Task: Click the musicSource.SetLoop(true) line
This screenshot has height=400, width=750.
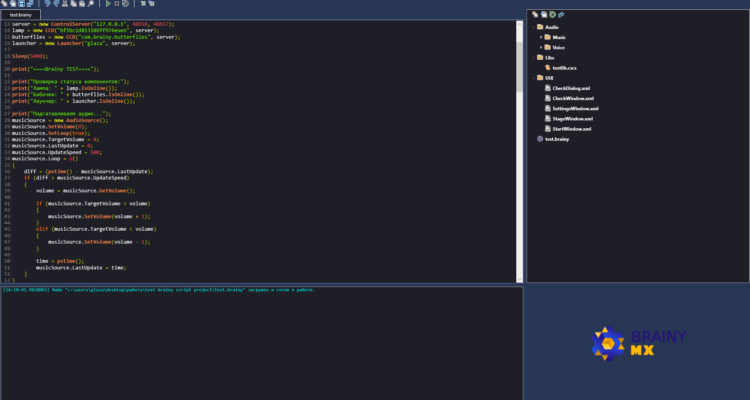Action: 51,133
